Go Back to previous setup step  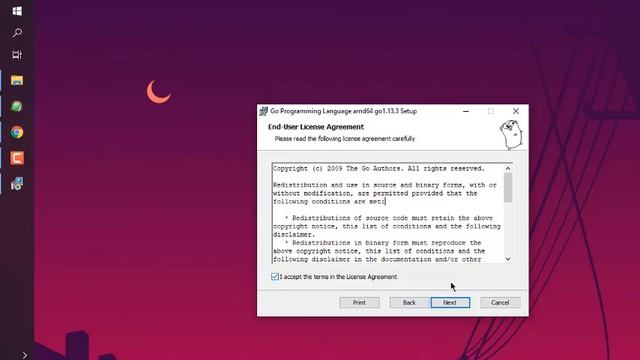[x=409, y=302]
